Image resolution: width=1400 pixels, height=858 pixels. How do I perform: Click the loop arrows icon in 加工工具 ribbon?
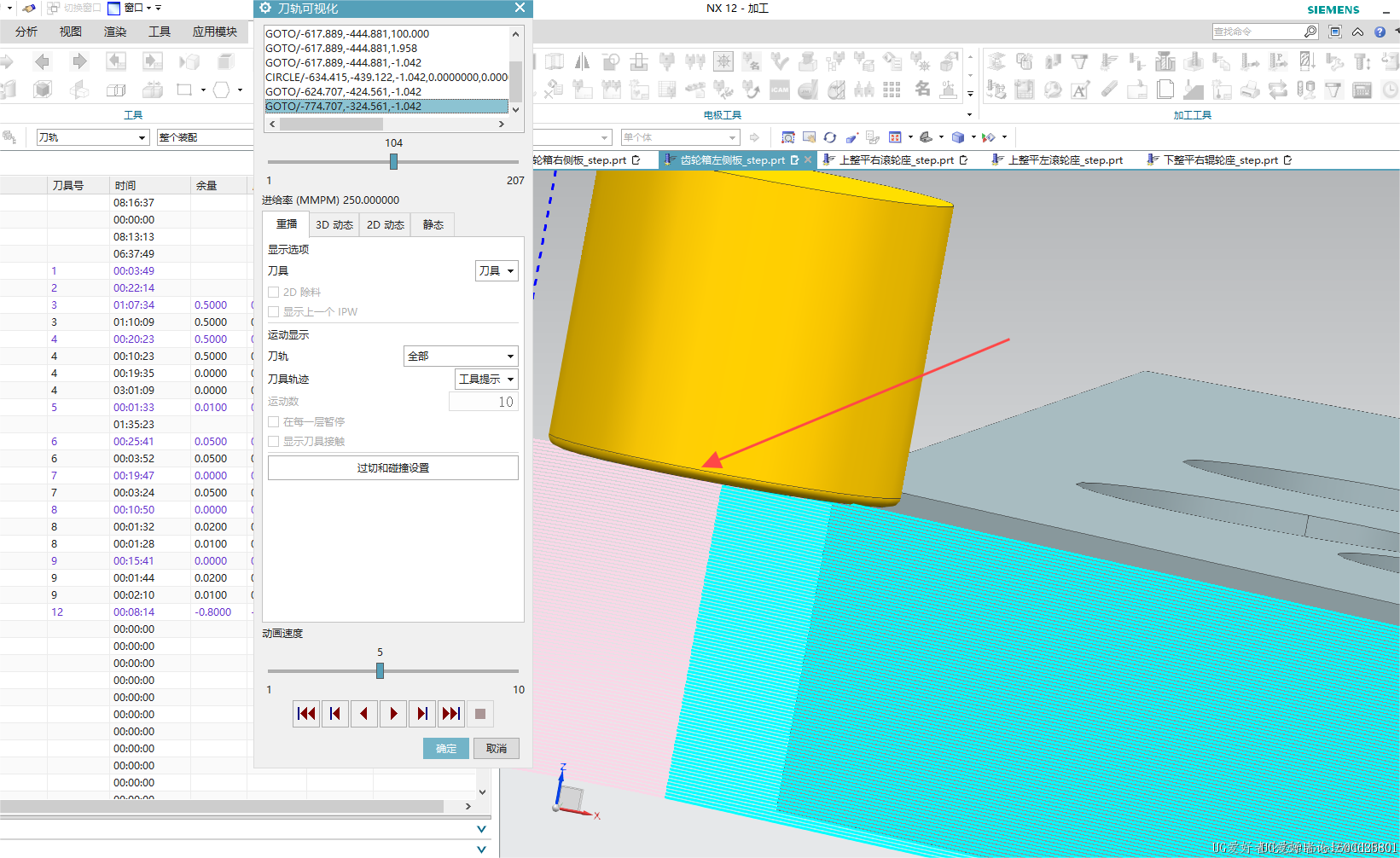tap(1278, 90)
